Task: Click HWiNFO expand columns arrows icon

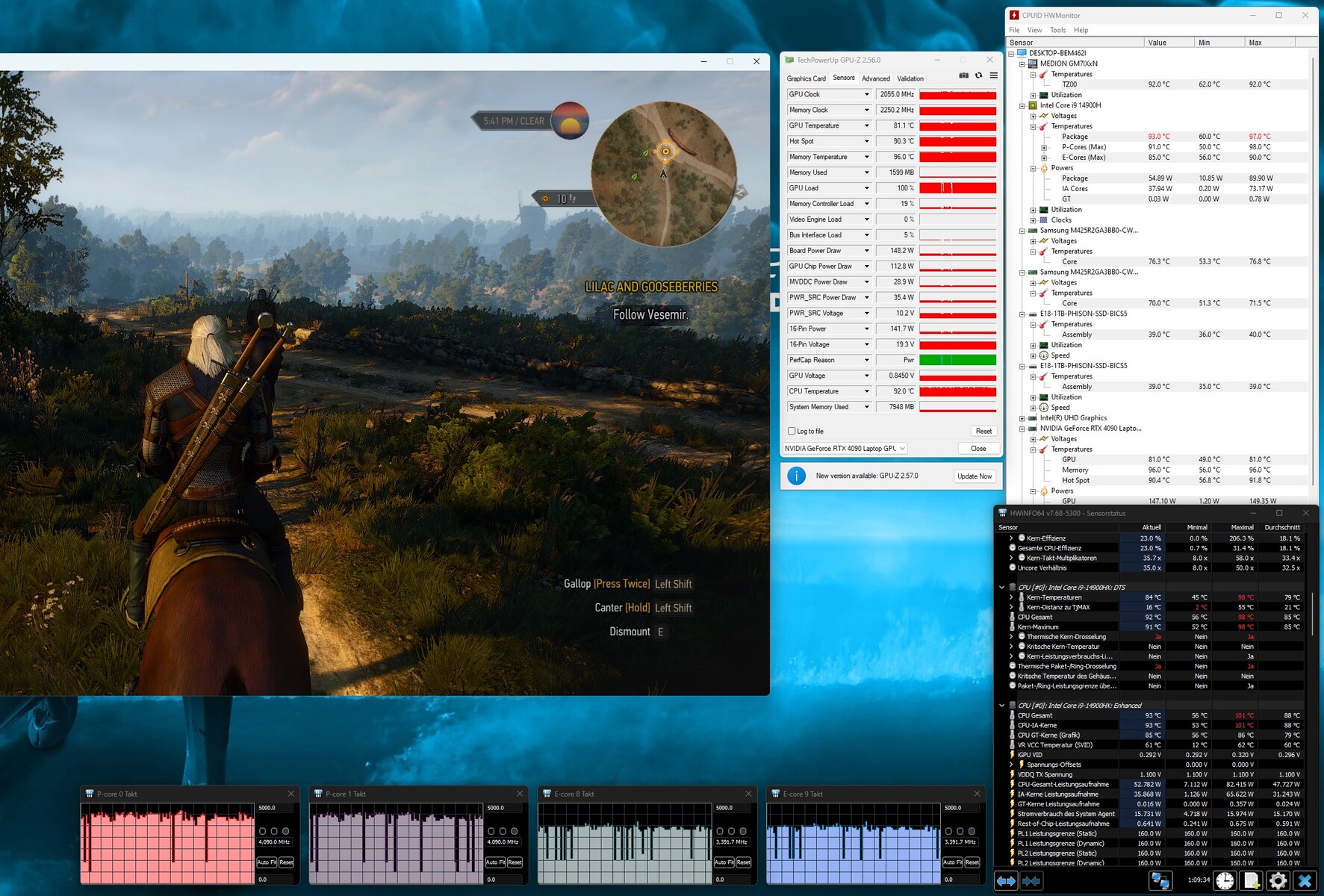Action: (1006, 881)
